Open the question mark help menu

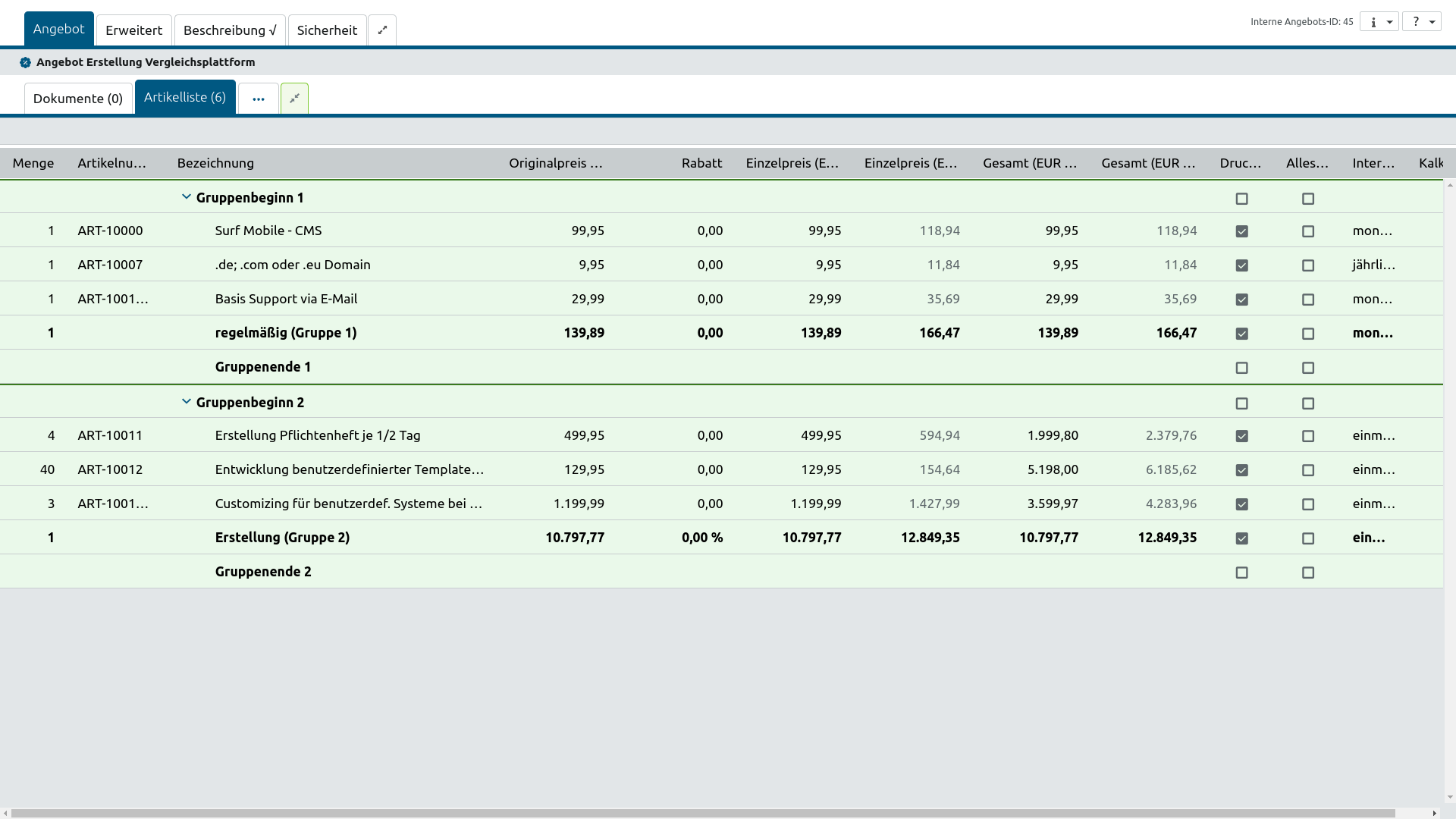(1421, 22)
